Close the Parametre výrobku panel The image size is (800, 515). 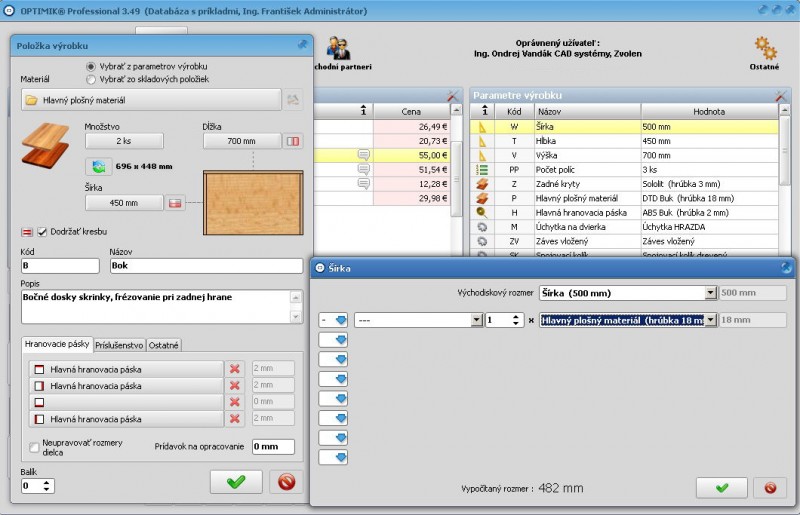point(781,95)
